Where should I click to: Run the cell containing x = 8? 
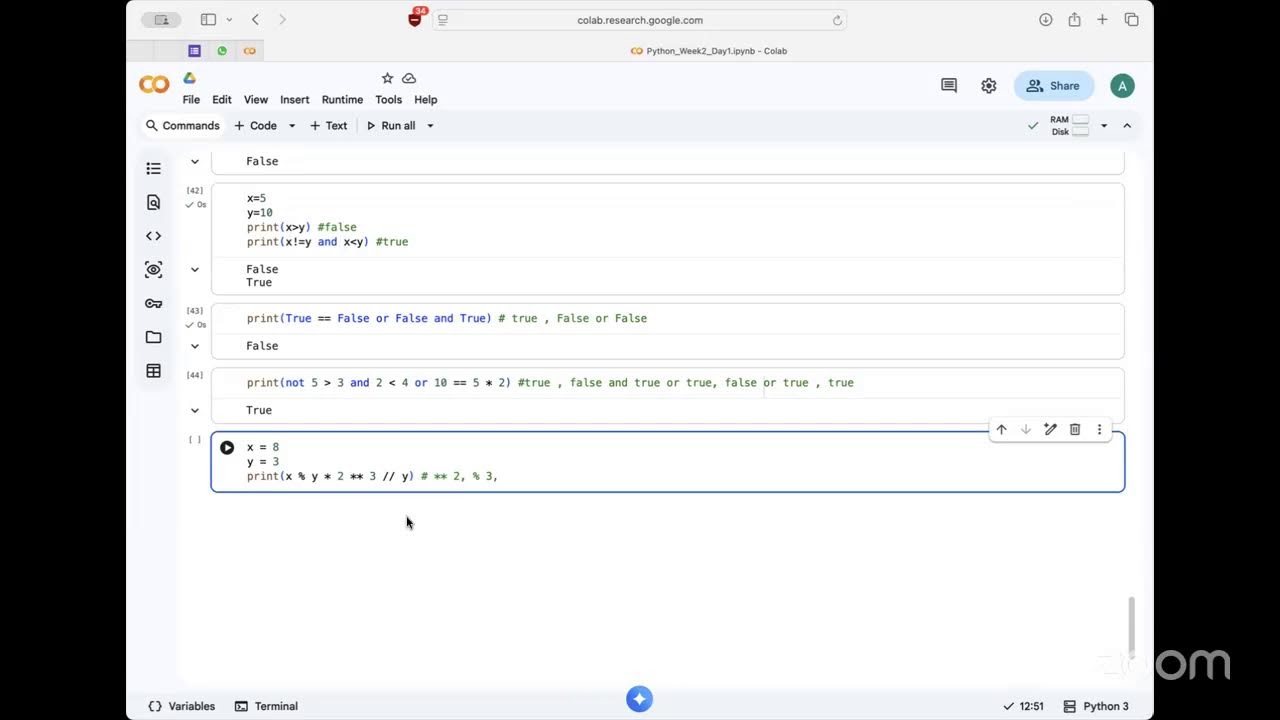227,448
